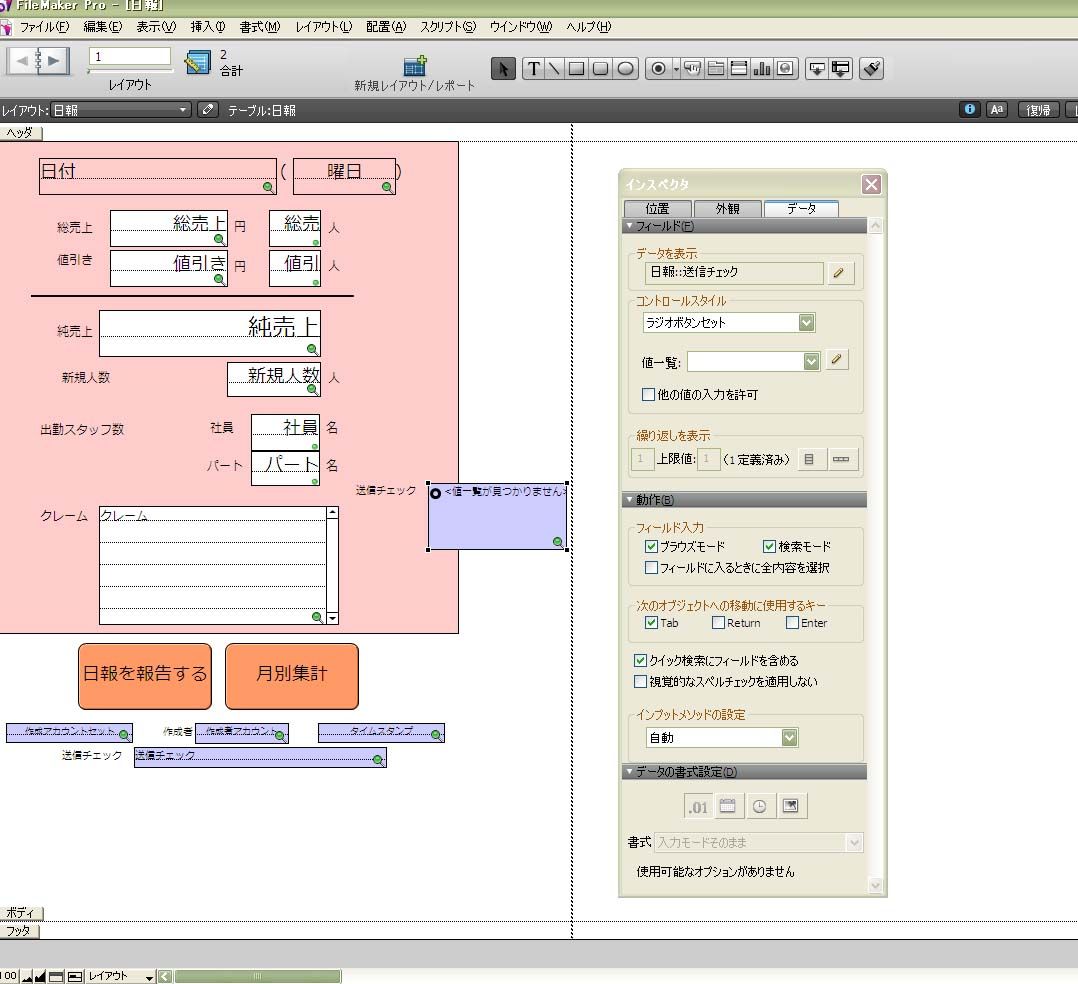The height and width of the screenshot is (984, 1078).
Task: Pick the Oval shape tool
Action: click(x=626, y=68)
